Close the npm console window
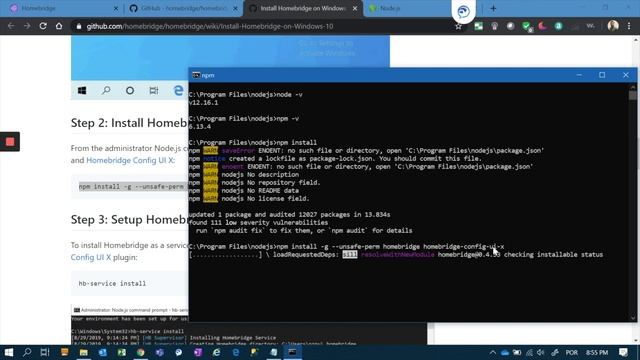Viewport: 640px width, 360px height. click(x=626, y=75)
